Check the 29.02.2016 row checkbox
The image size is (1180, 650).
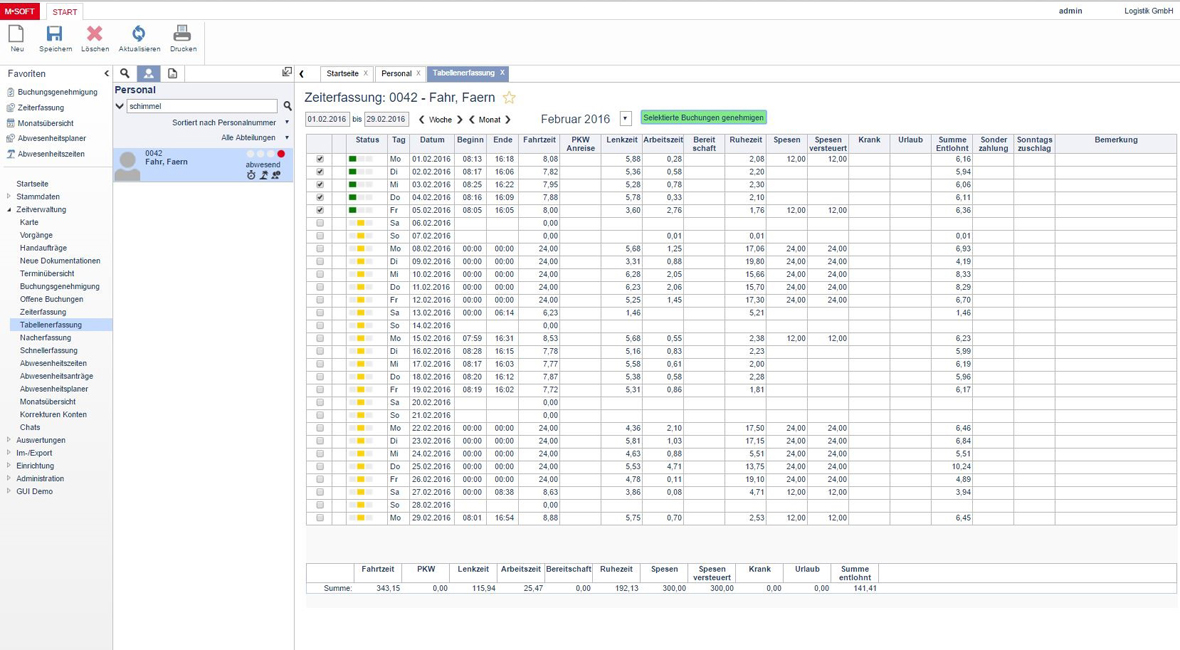[x=320, y=518]
